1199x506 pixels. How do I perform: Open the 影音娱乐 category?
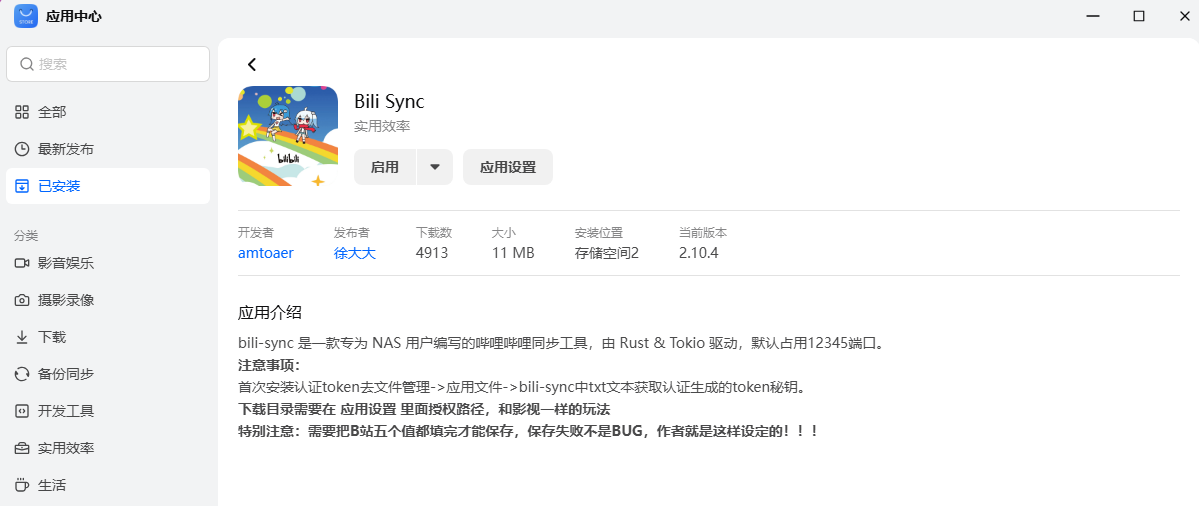coord(108,264)
